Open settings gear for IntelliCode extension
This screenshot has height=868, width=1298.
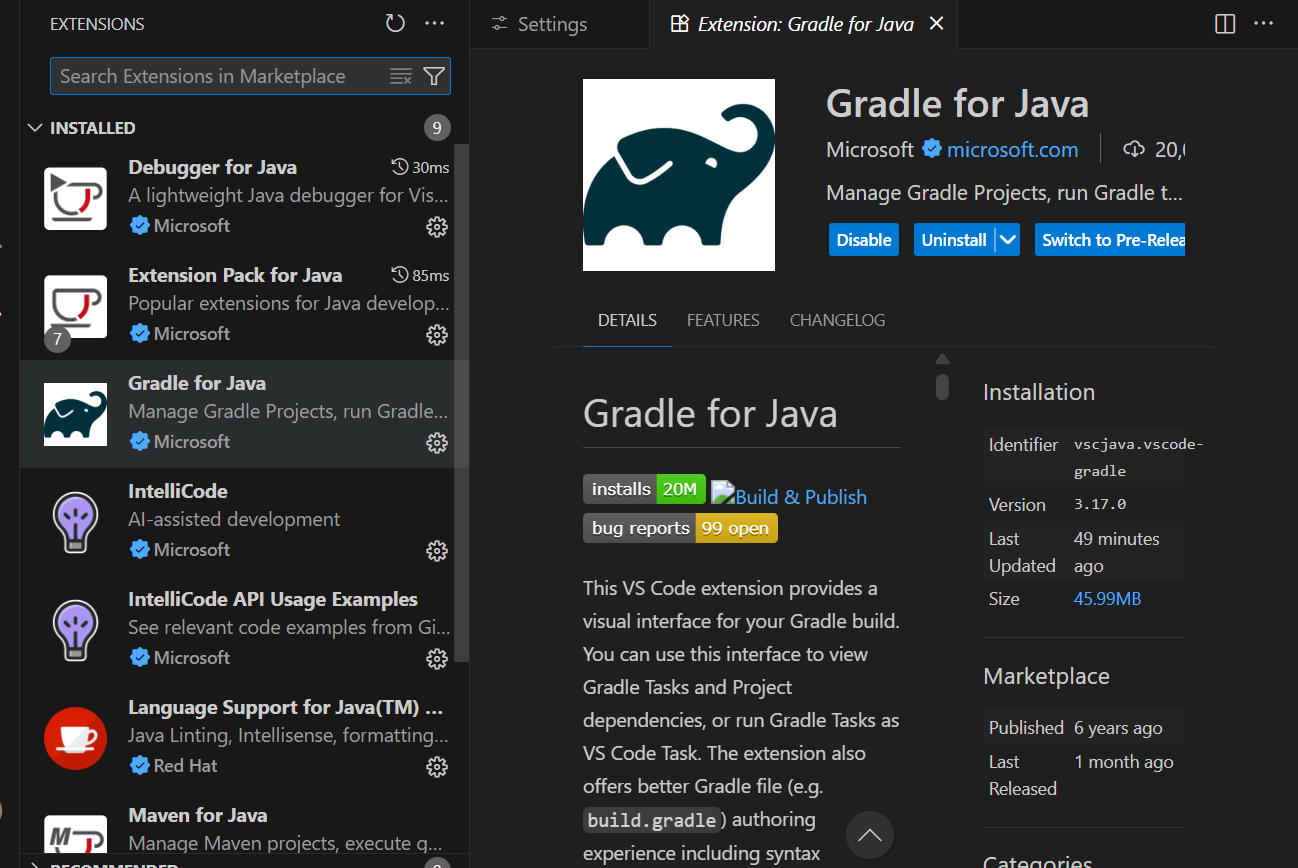[437, 551]
